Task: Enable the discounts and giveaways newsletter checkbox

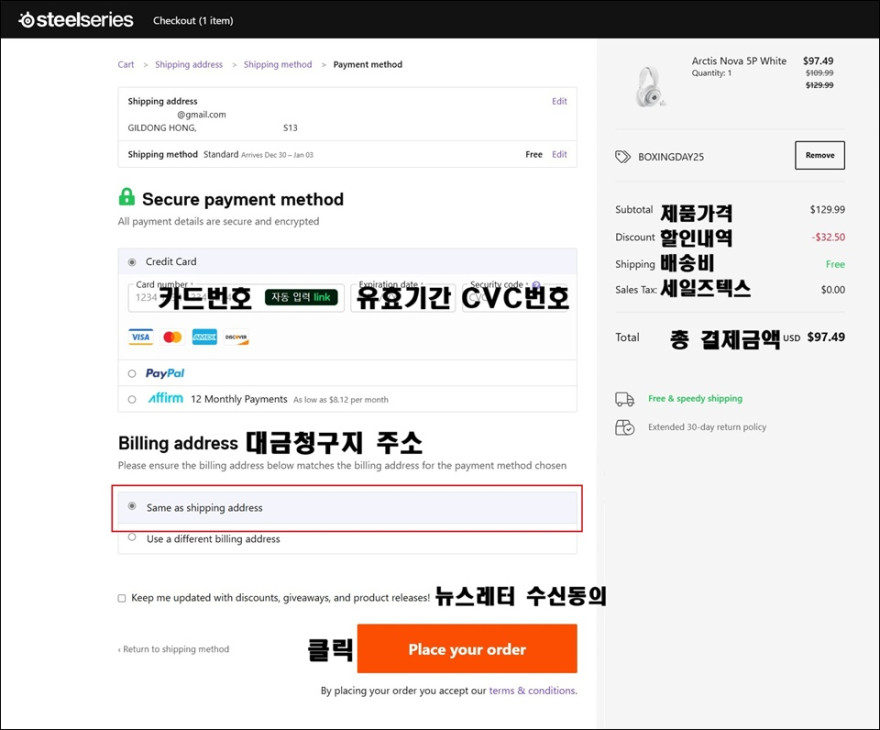Action: pos(122,598)
